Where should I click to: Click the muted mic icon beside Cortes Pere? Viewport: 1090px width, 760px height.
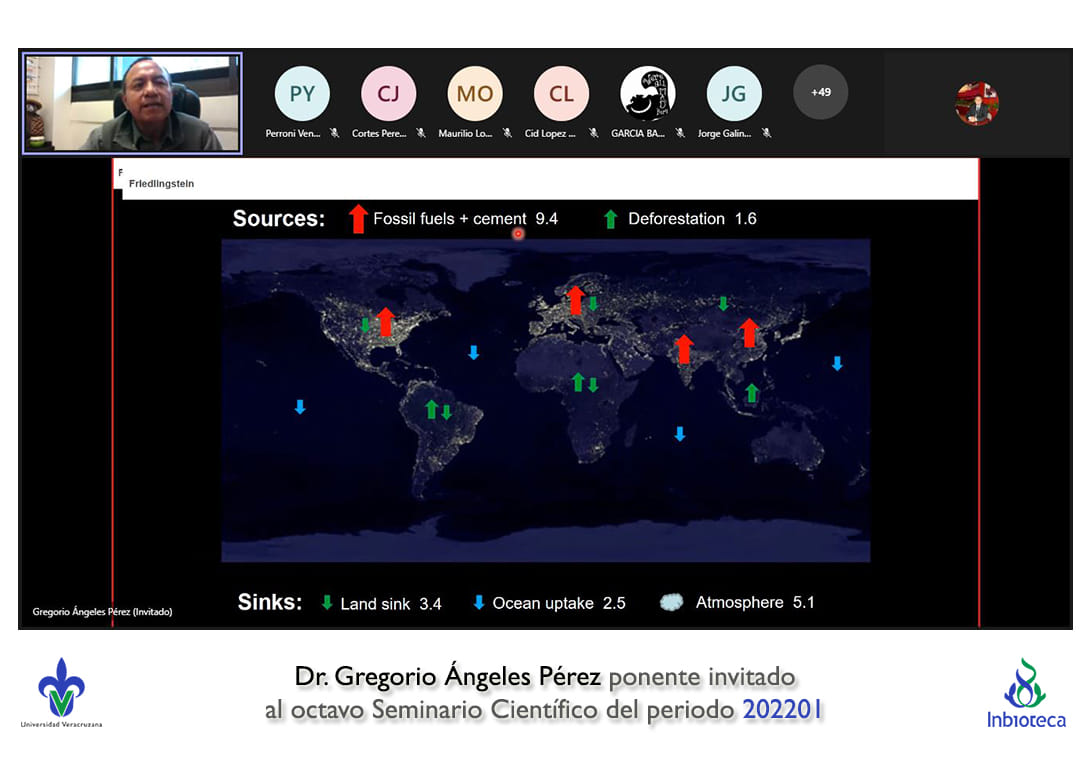[421, 133]
